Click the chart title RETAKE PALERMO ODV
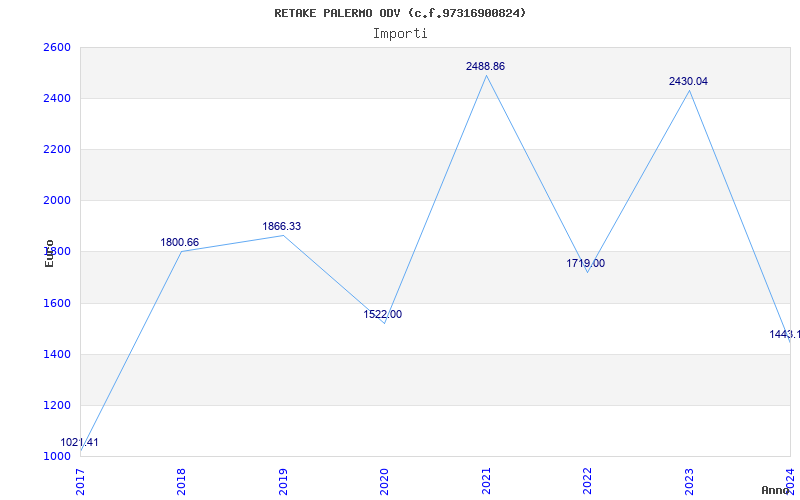The width and height of the screenshot is (800, 500). pyautogui.click(x=400, y=13)
